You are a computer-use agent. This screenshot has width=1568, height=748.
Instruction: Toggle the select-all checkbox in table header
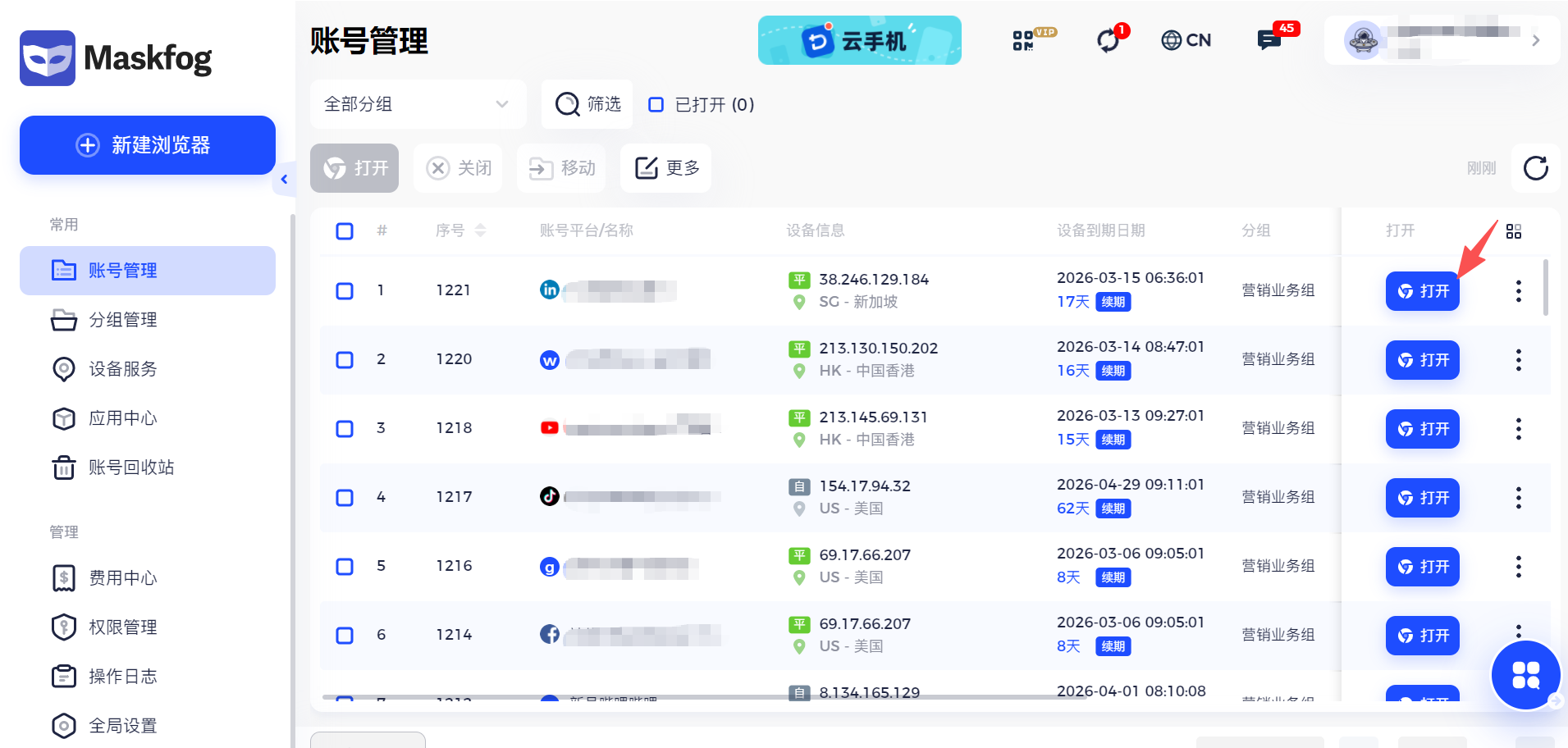[x=345, y=231]
